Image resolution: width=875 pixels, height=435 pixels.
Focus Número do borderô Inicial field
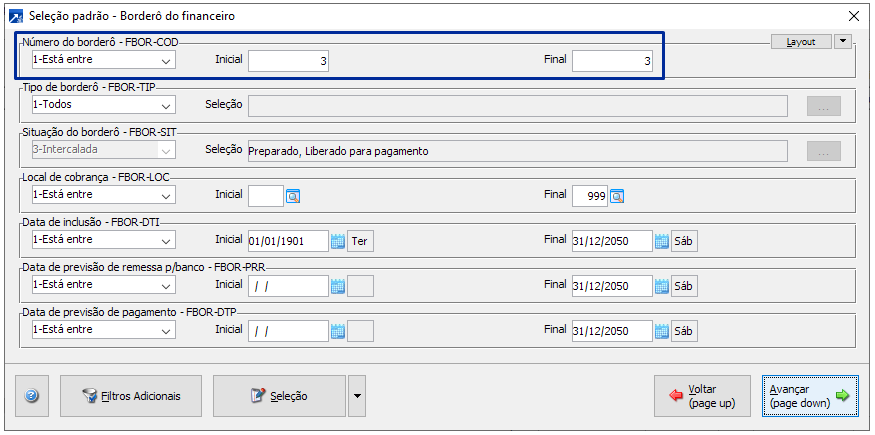pos(289,61)
